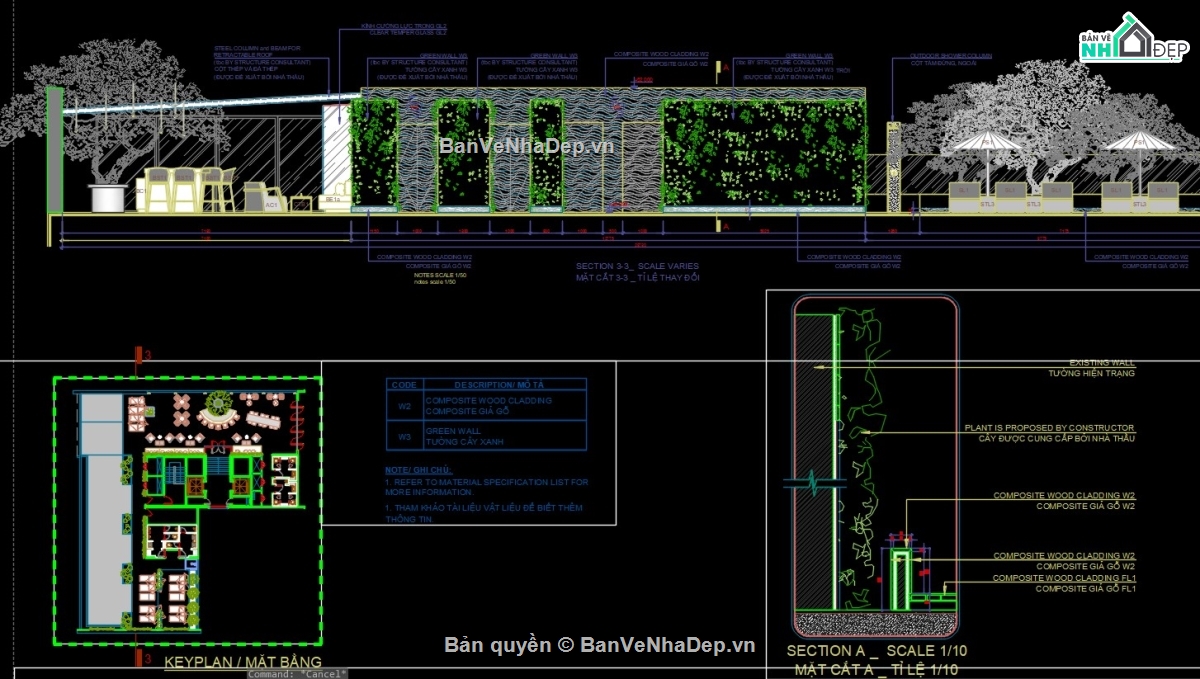The width and height of the screenshot is (1200, 679).
Task: Click the section marker 3 above the keyplan
Action: pyautogui.click(x=141, y=355)
